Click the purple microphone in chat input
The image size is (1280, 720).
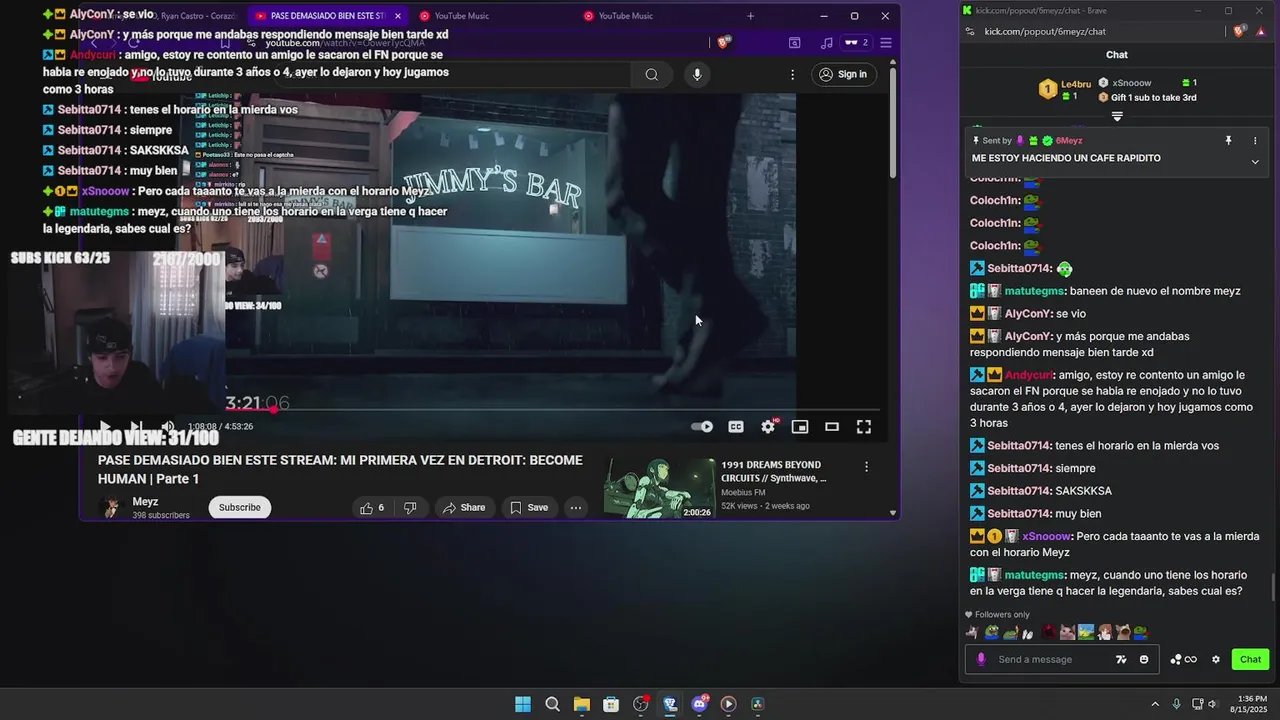[x=981, y=659]
